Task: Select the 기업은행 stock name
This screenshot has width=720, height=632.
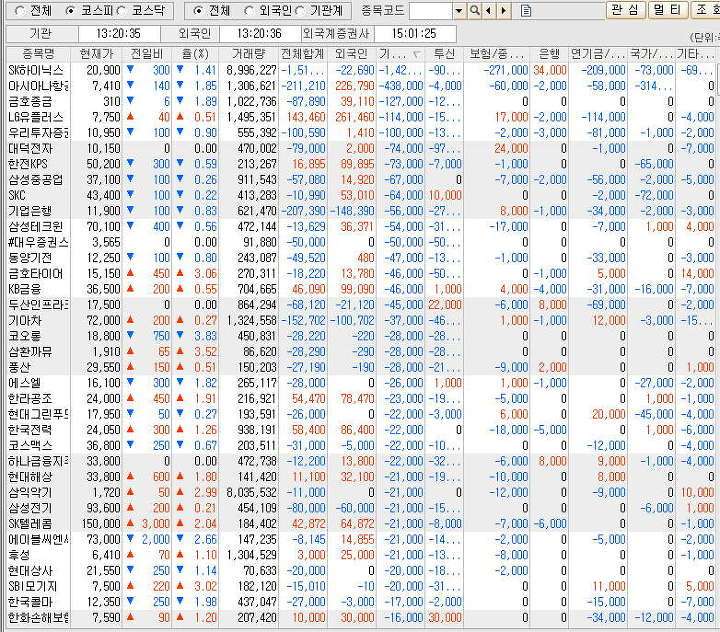Action: pyautogui.click(x=30, y=211)
